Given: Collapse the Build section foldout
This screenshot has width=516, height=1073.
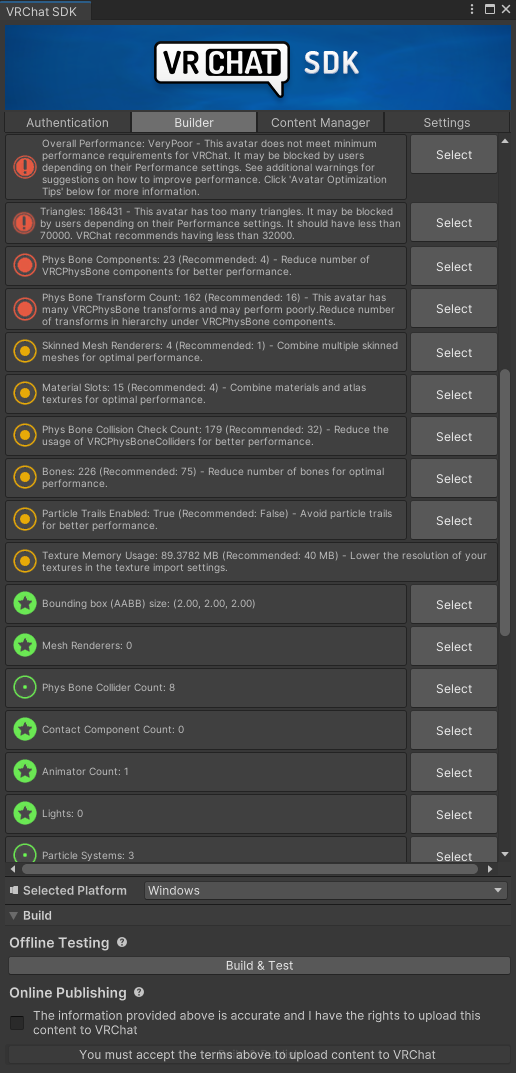Looking at the screenshot, I should [x=14, y=916].
